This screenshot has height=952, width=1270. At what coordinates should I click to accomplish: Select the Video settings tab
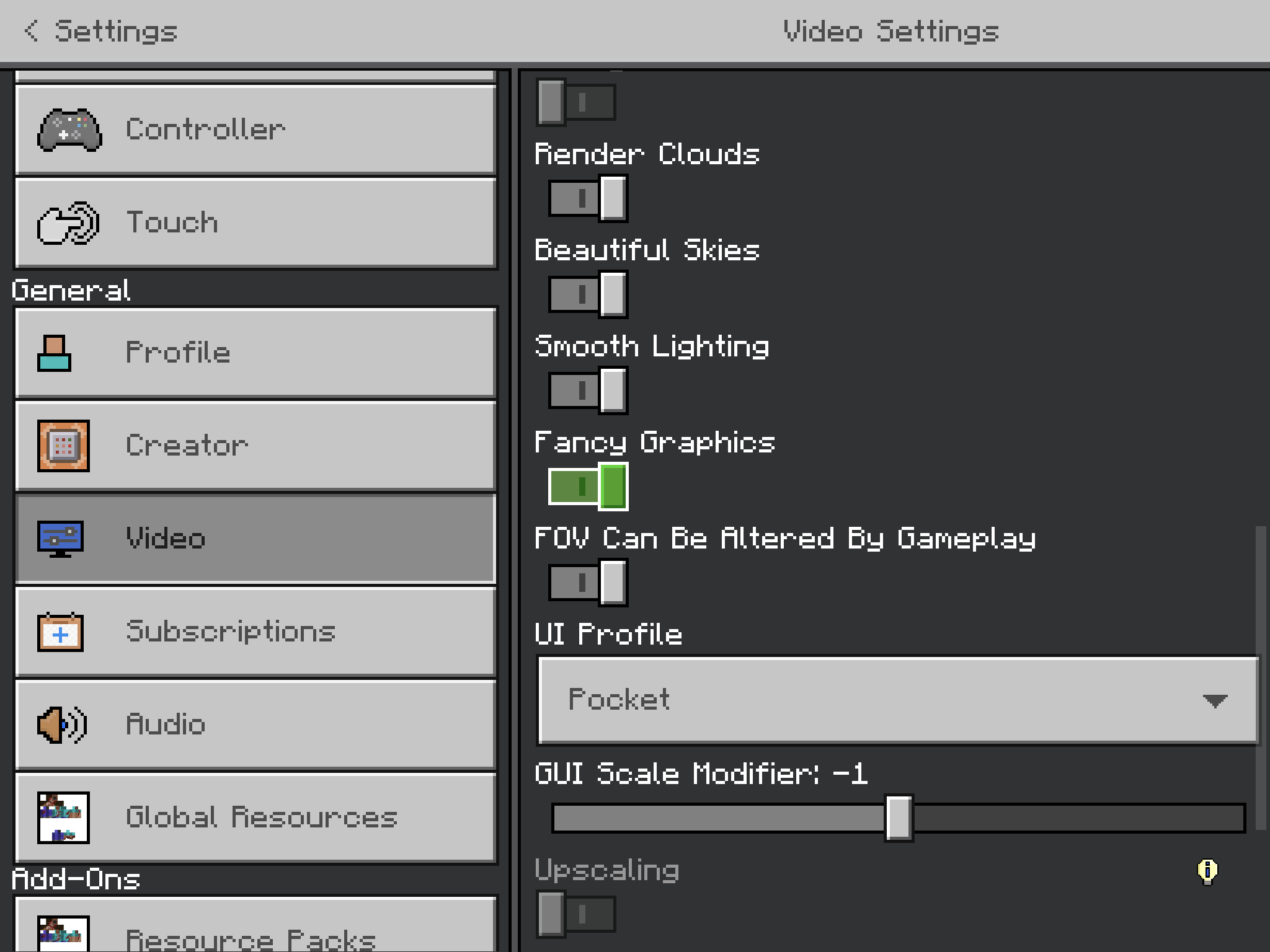click(255, 539)
